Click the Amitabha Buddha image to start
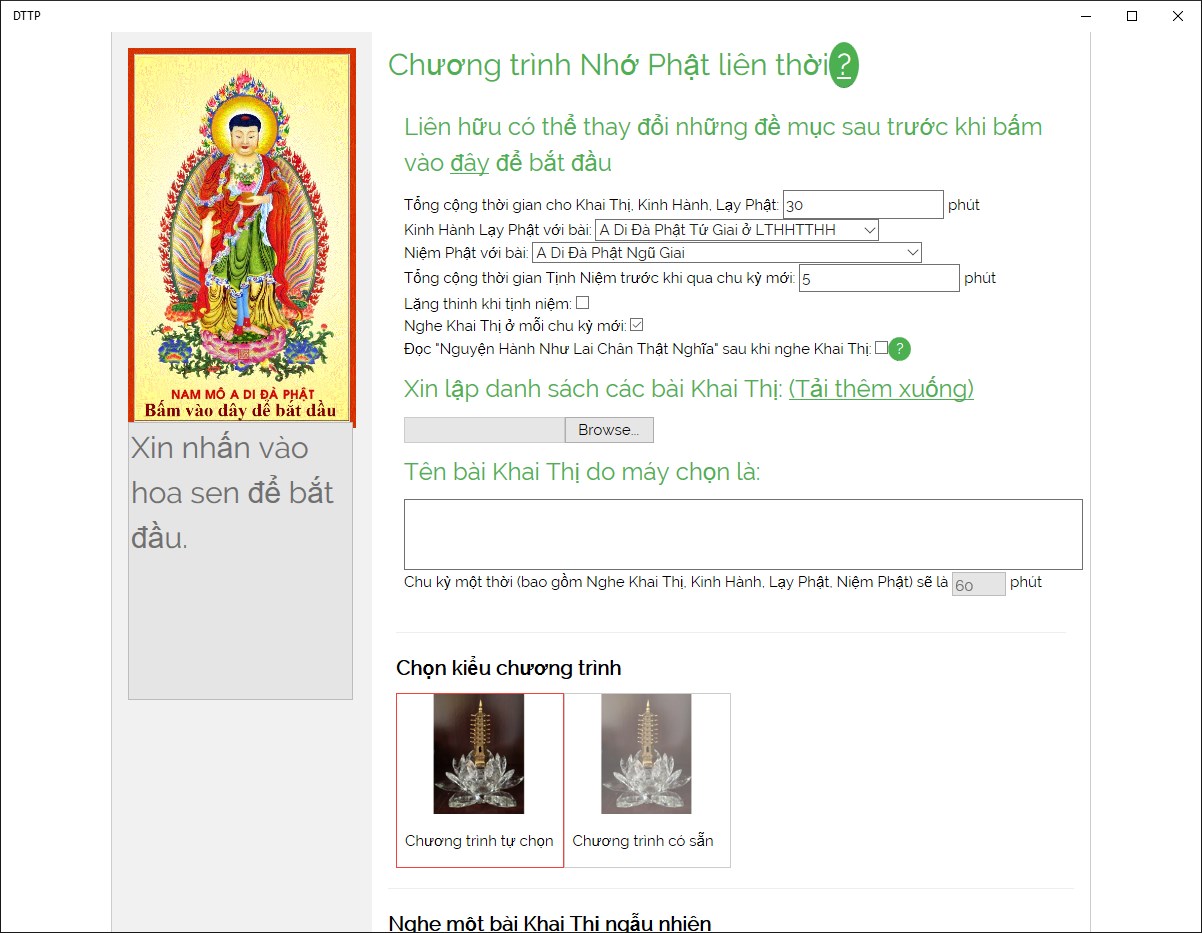 click(x=242, y=235)
